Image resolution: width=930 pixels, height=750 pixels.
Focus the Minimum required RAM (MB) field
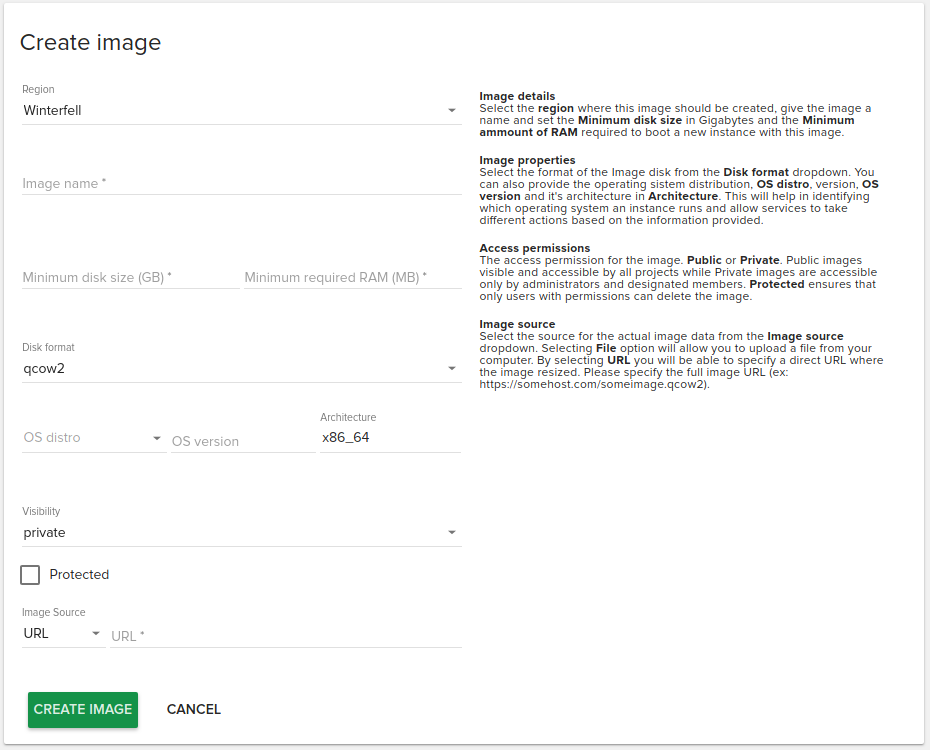pyautogui.click(x=352, y=277)
